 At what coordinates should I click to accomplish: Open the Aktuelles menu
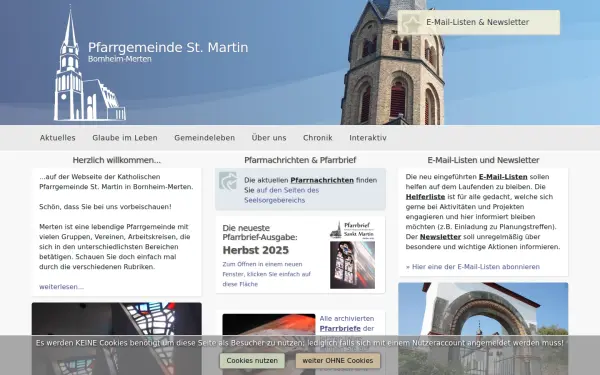[x=58, y=138]
